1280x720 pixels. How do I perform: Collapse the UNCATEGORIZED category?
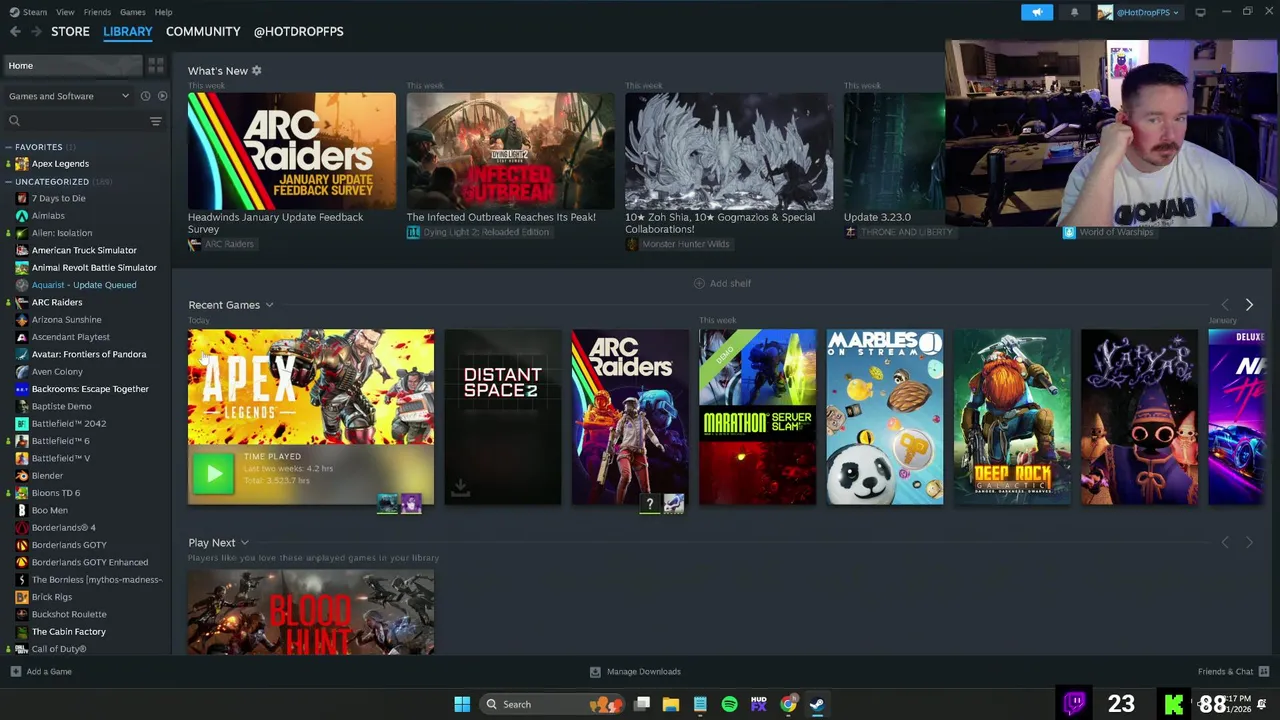tap(8, 182)
